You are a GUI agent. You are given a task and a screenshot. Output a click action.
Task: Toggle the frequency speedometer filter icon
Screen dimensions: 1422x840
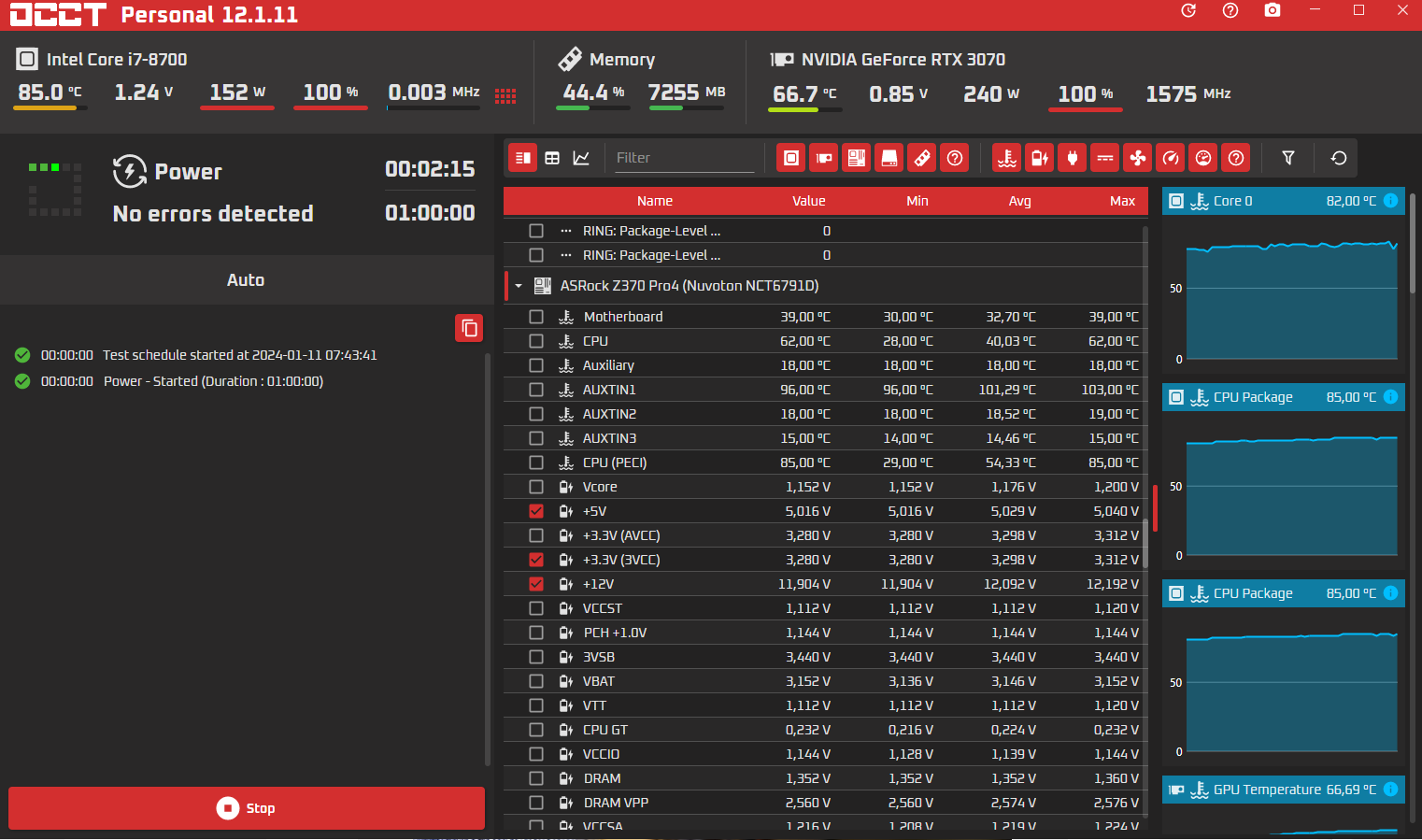click(1171, 158)
